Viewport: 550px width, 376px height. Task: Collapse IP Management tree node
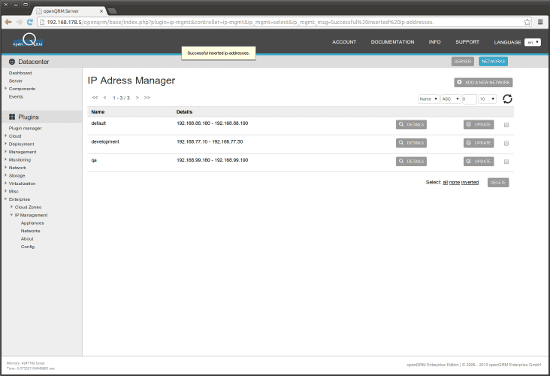pos(12,215)
